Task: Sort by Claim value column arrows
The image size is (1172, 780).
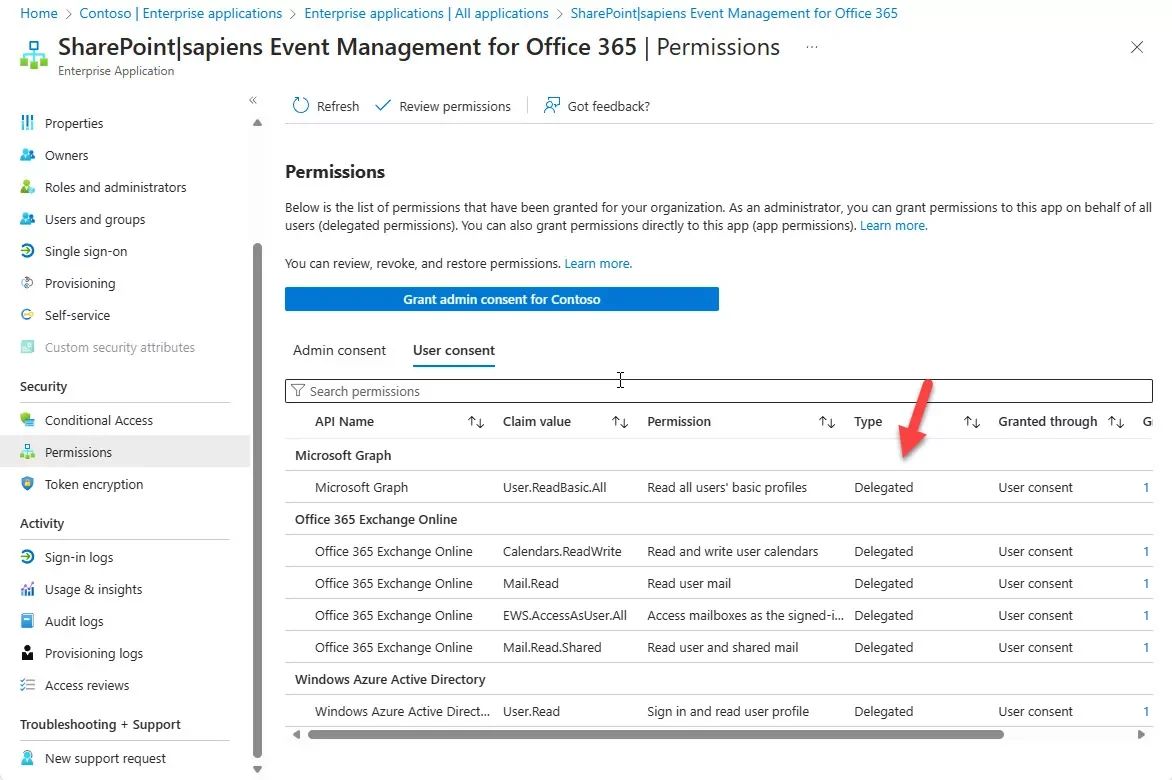Action: coord(620,422)
